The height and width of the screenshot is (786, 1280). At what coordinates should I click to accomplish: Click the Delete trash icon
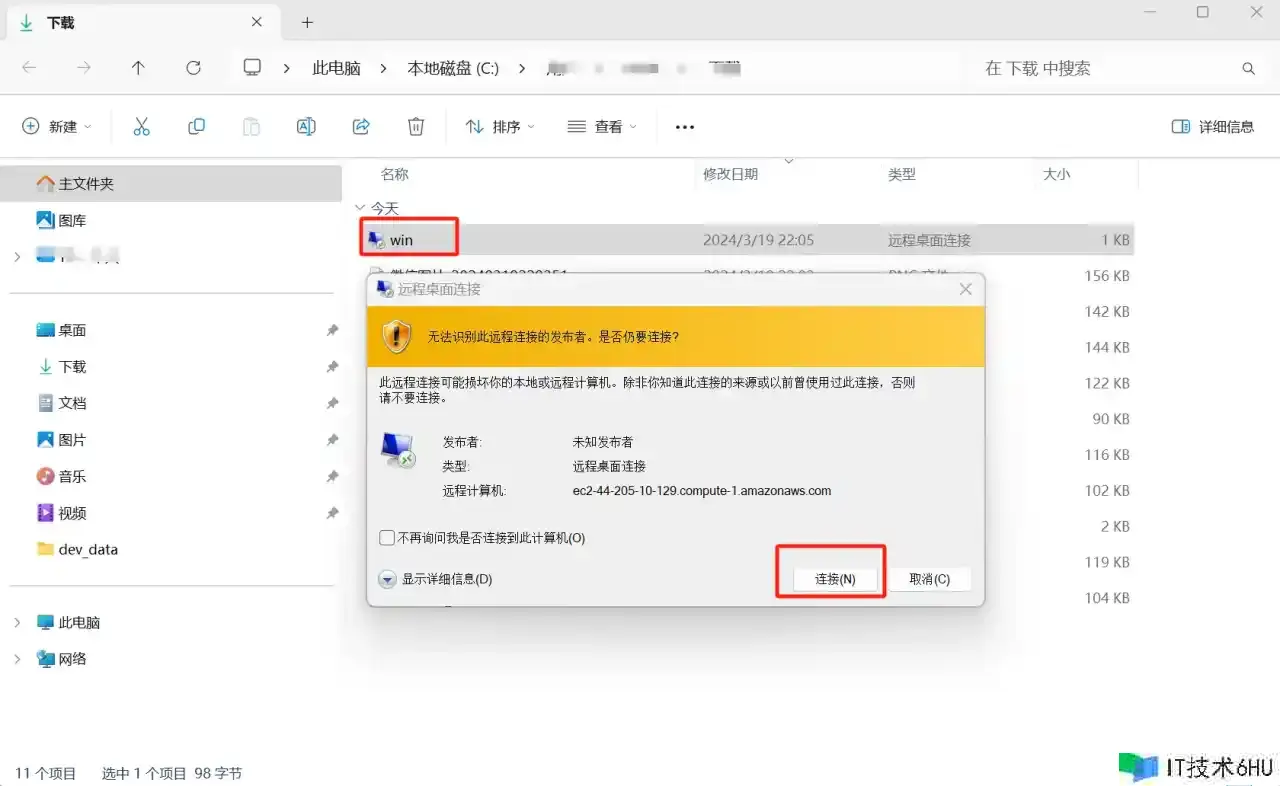tap(416, 126)
